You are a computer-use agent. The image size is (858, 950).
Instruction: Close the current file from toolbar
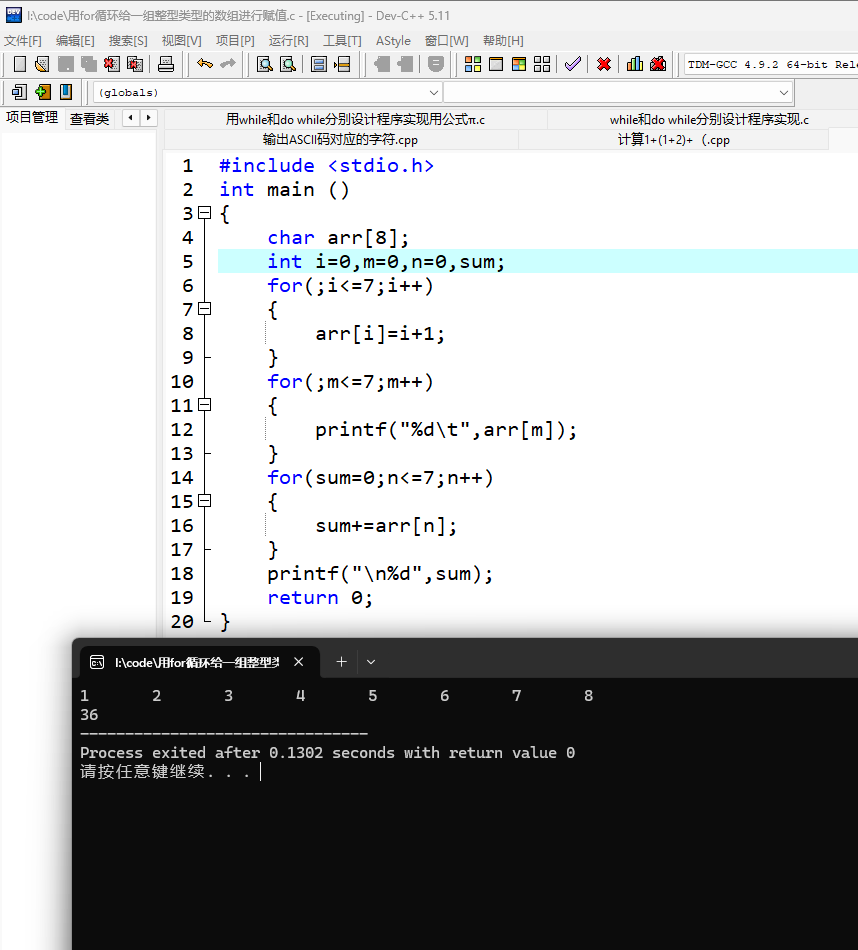coord(111,64)
